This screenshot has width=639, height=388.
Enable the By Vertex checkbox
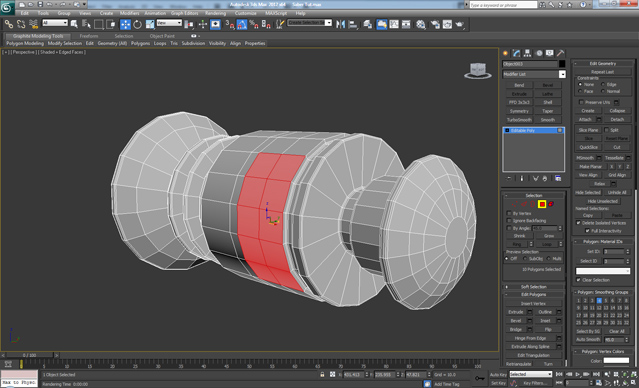pos(509,213)
